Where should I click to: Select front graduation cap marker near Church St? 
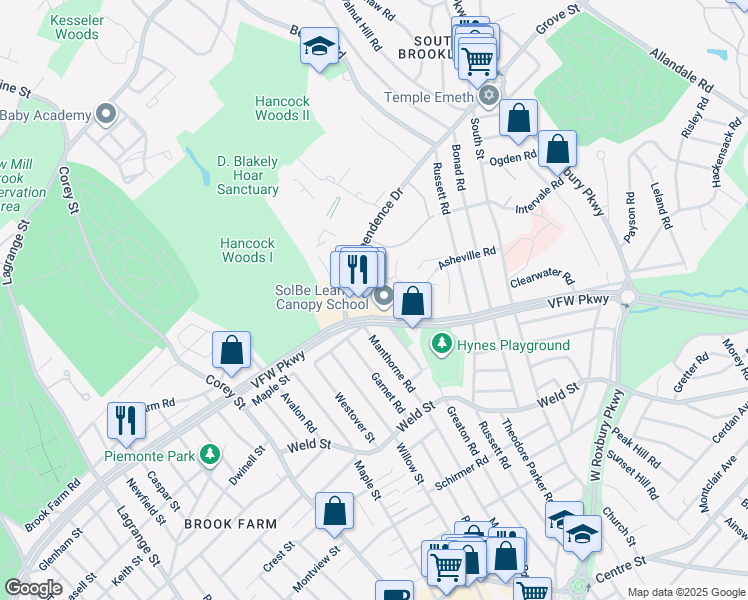click(x=582, y=536)
